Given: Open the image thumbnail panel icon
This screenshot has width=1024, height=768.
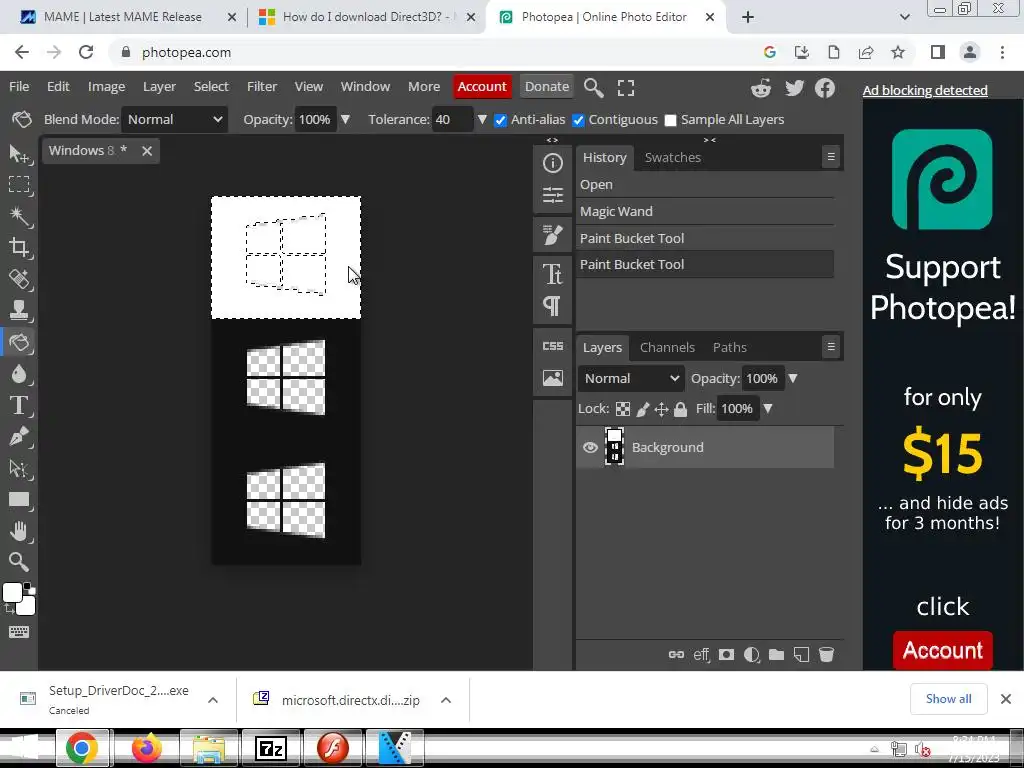Looking at the screenshot, I should coord(552,378).
